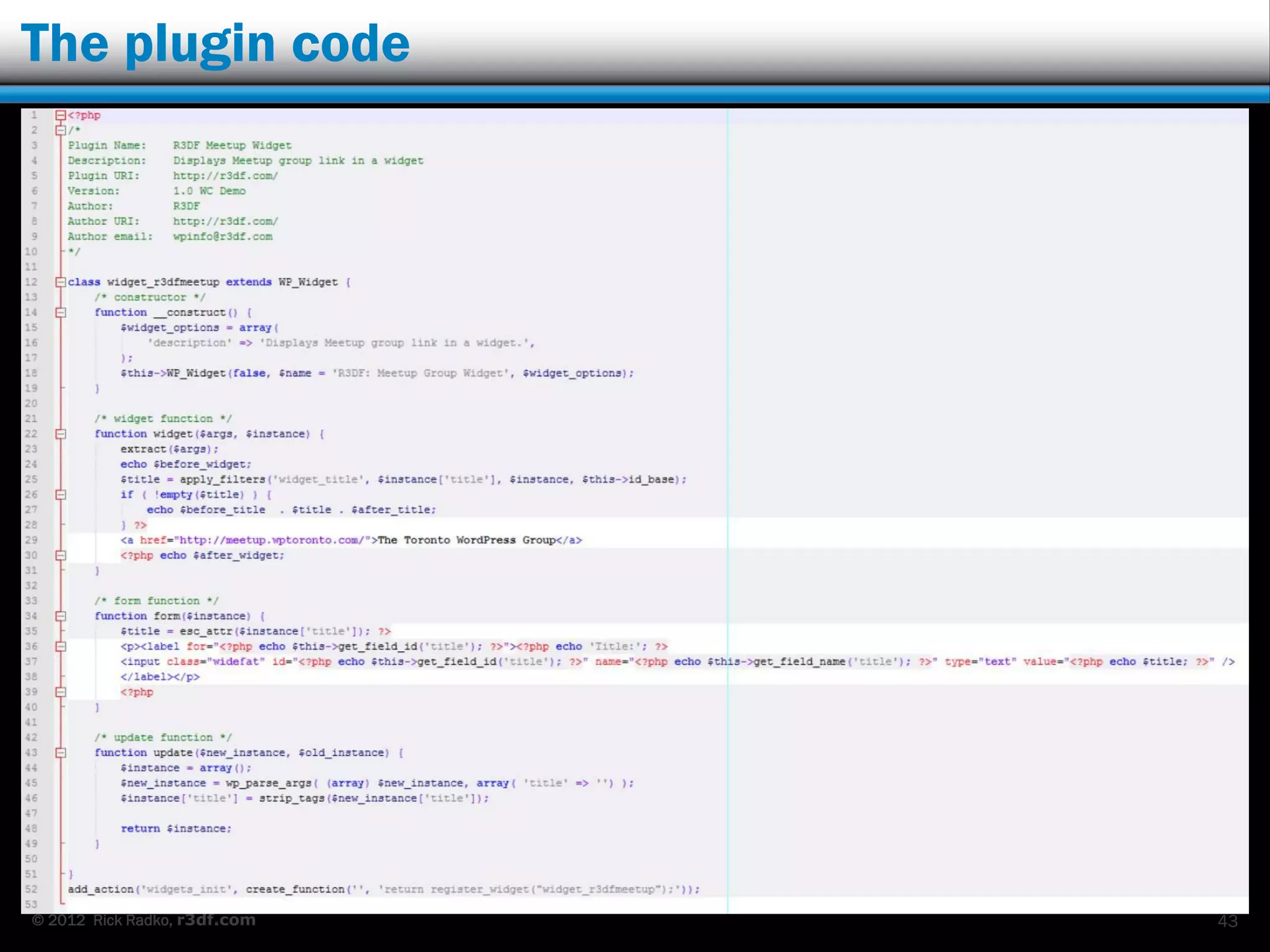Click the 'description' => array entry line

coord(340,343)
